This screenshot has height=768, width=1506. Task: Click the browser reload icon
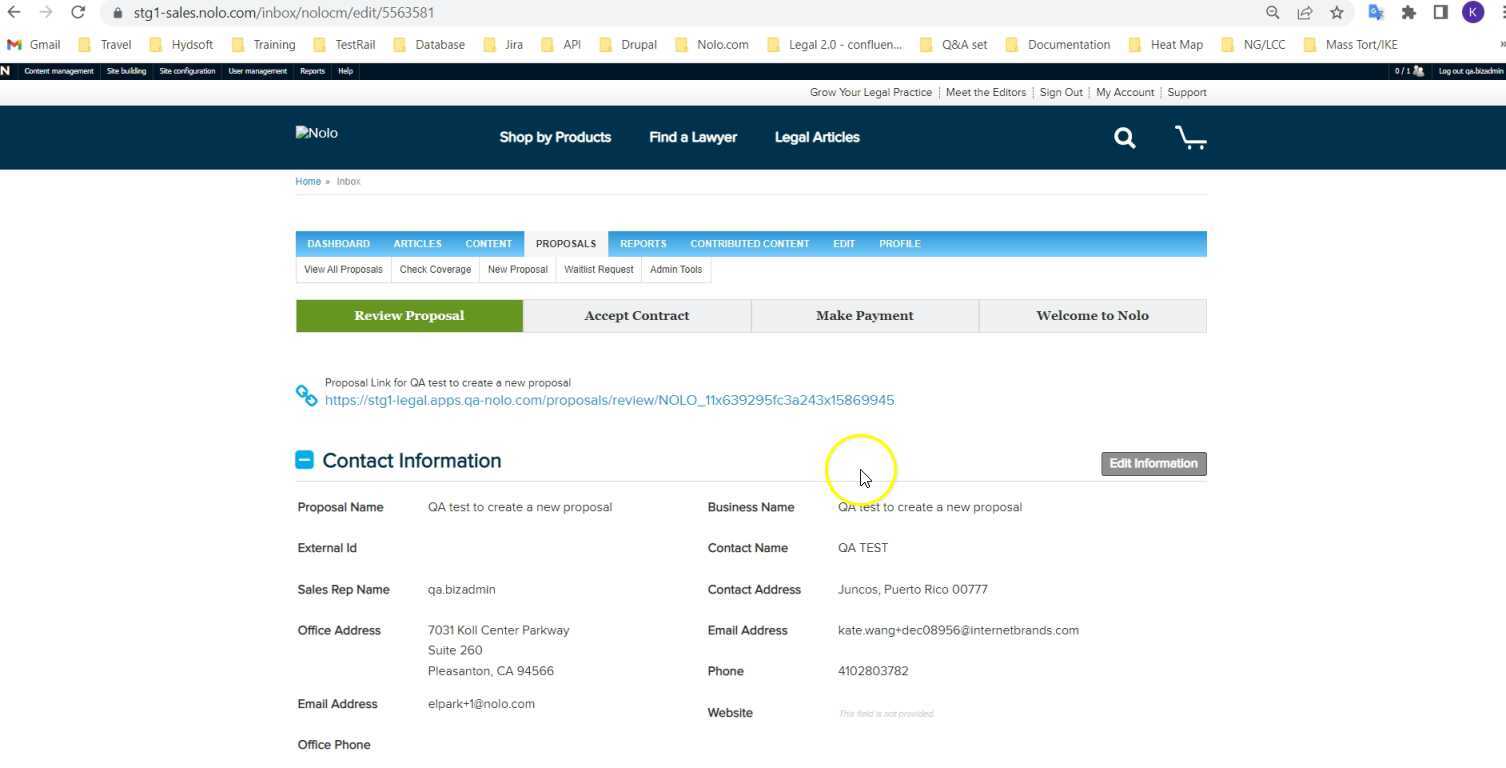pyautogui.click(x=78, y=13)
